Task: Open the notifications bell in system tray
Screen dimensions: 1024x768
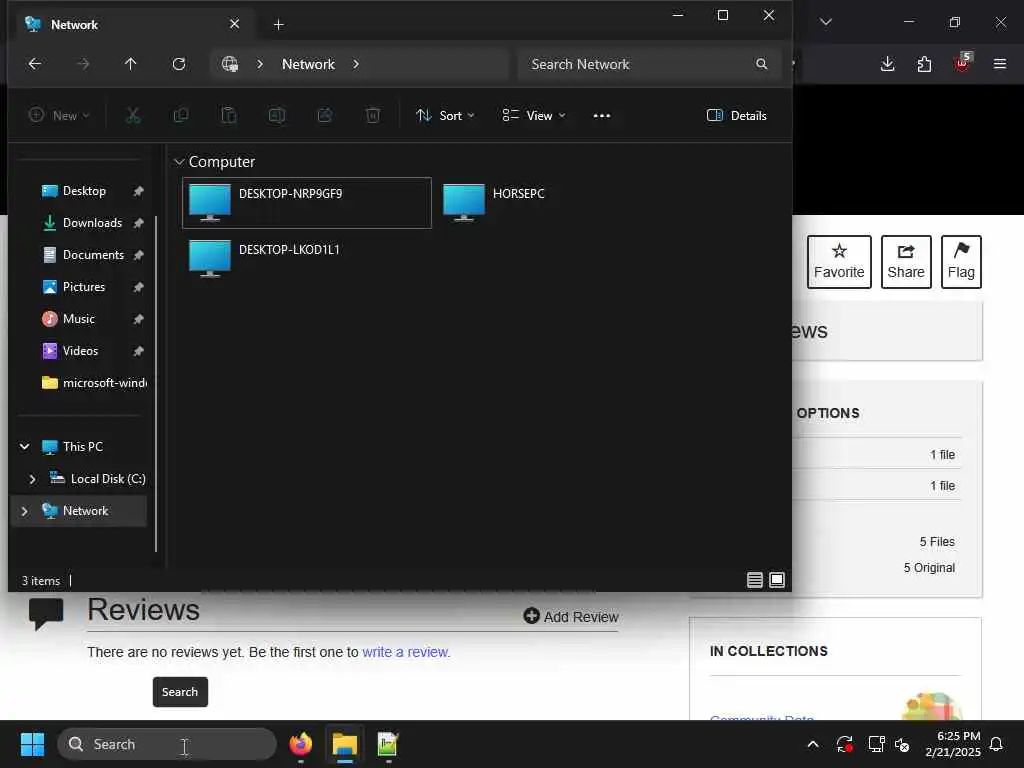Action: coord(997,744)
